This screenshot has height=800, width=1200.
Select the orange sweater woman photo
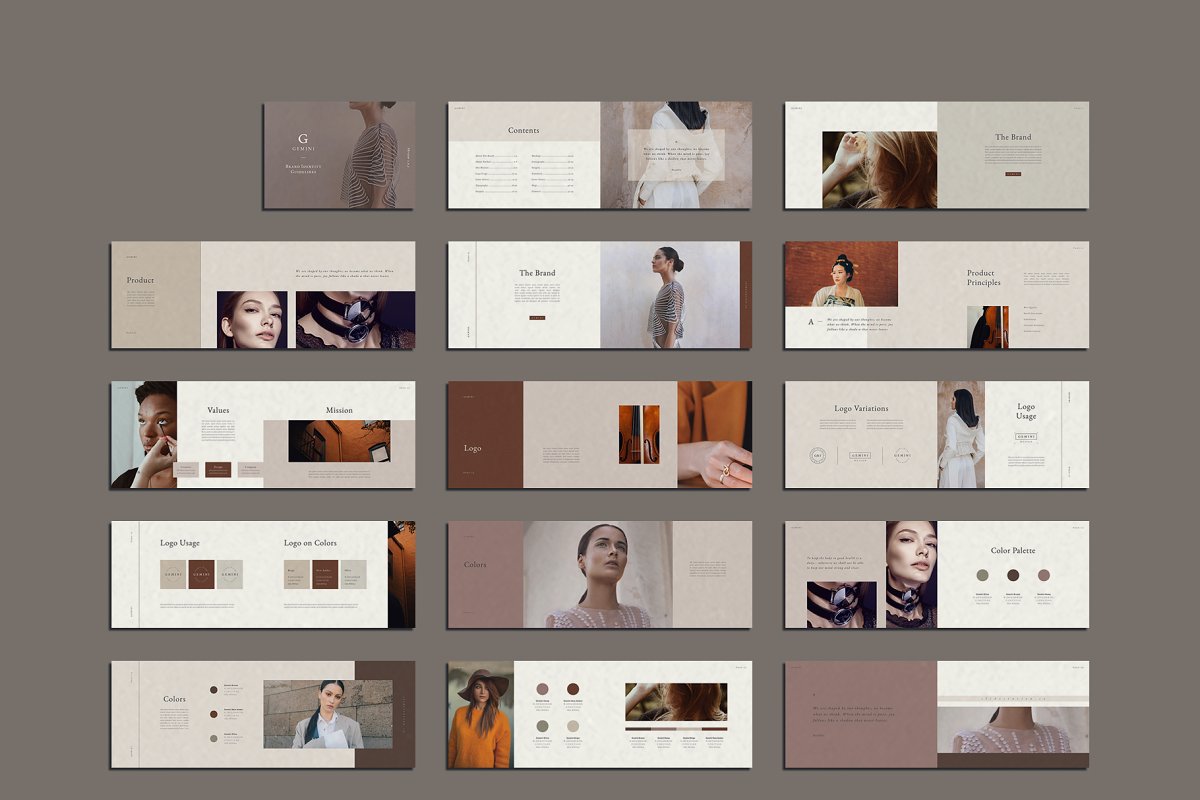point(481,714)
